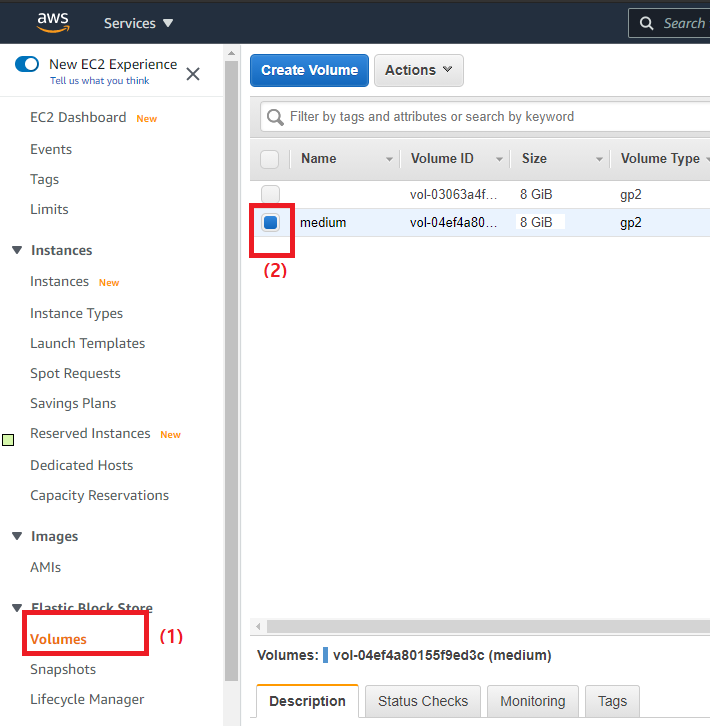Open the Tell us what you think link
710x726 pixels.
[x=100, y=81]
